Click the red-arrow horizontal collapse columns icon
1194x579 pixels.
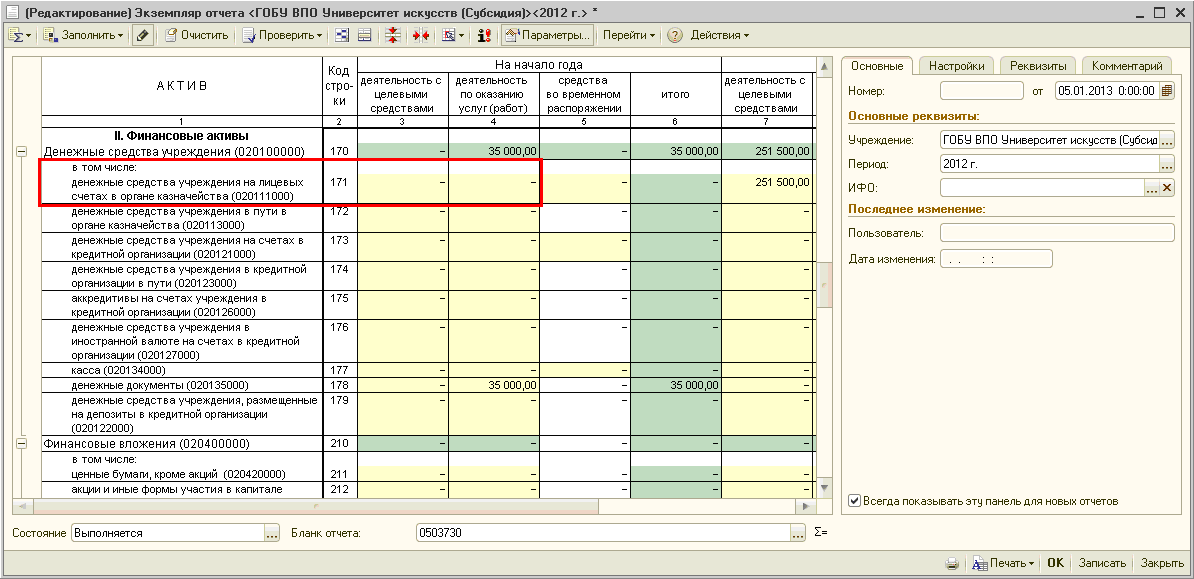(420, 35)
